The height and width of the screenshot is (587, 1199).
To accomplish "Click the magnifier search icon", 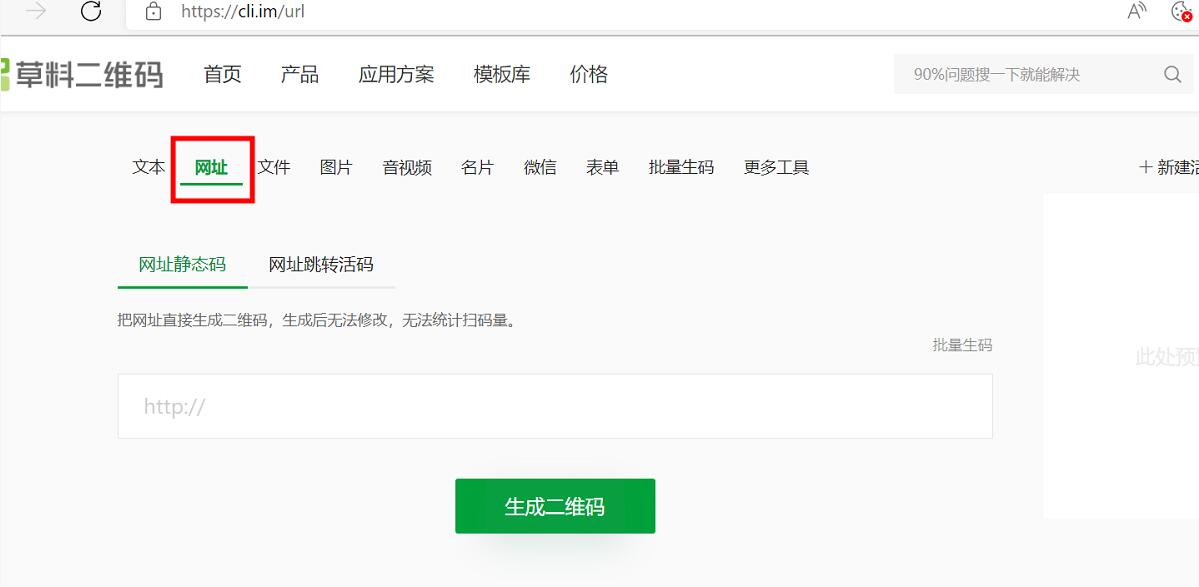I will coord(1172,75).
